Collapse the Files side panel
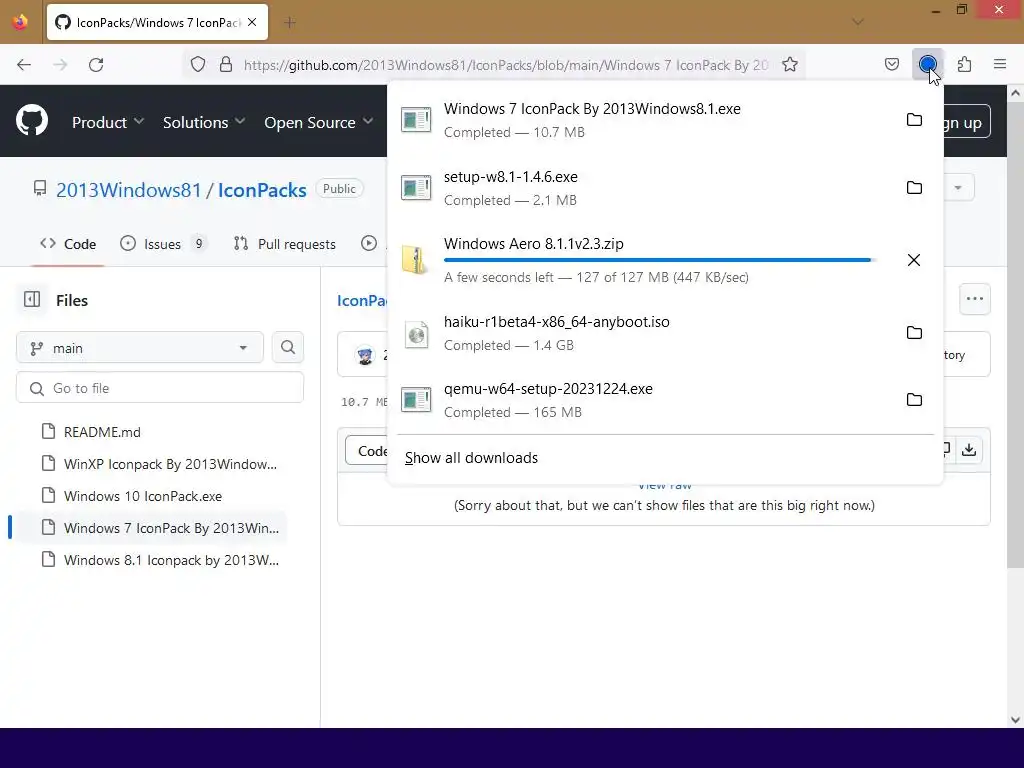The image size is (1024, 768). tap(32, 299)
